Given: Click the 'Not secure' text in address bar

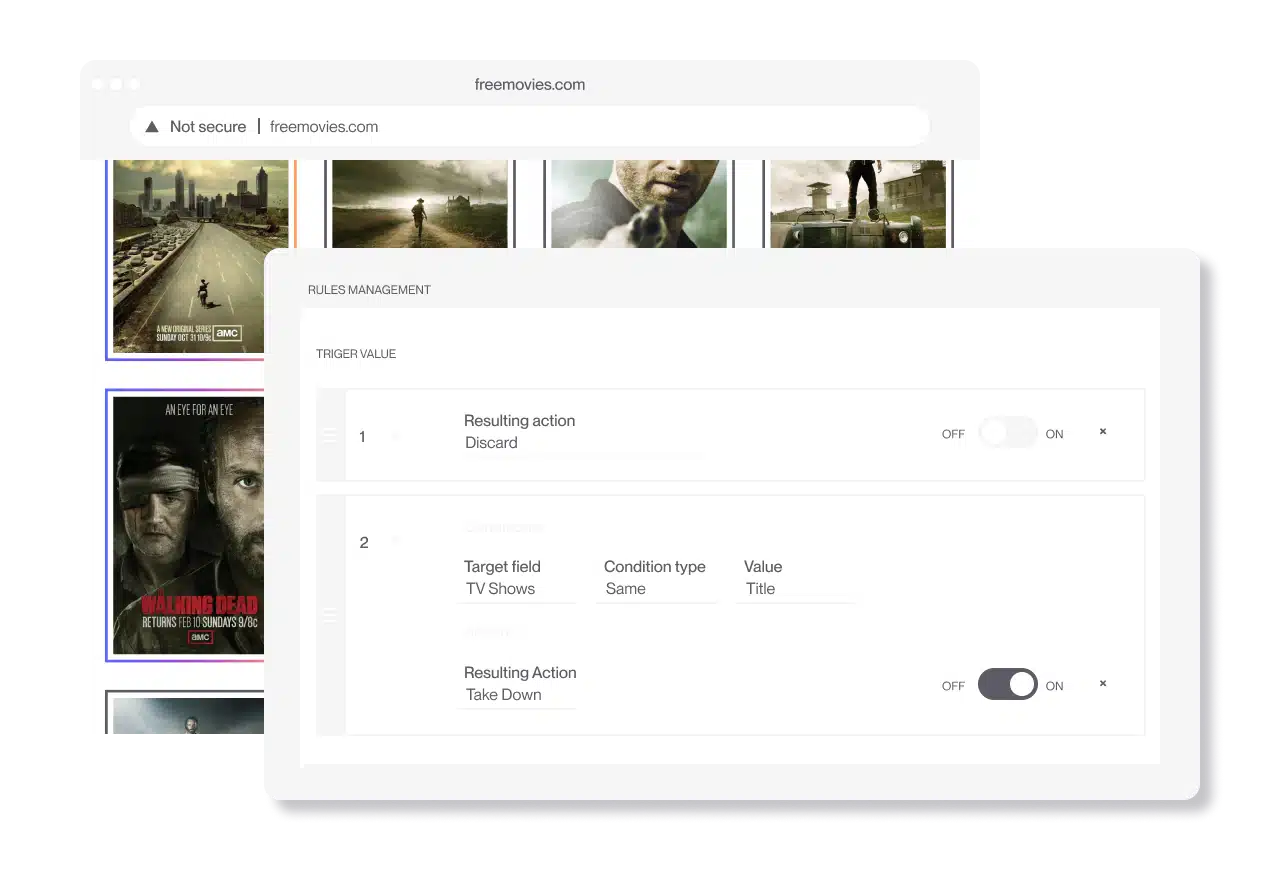Looking at the screenshot, I should pyautogui.click(x=208, y=127).
